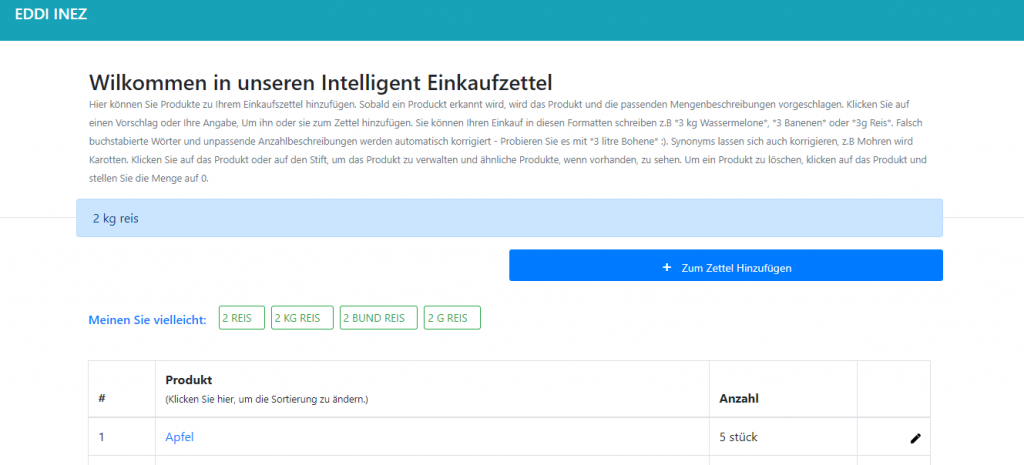Click the EDDI INEZ brand title
This screenshot has width=1024, height=465.
51,14
